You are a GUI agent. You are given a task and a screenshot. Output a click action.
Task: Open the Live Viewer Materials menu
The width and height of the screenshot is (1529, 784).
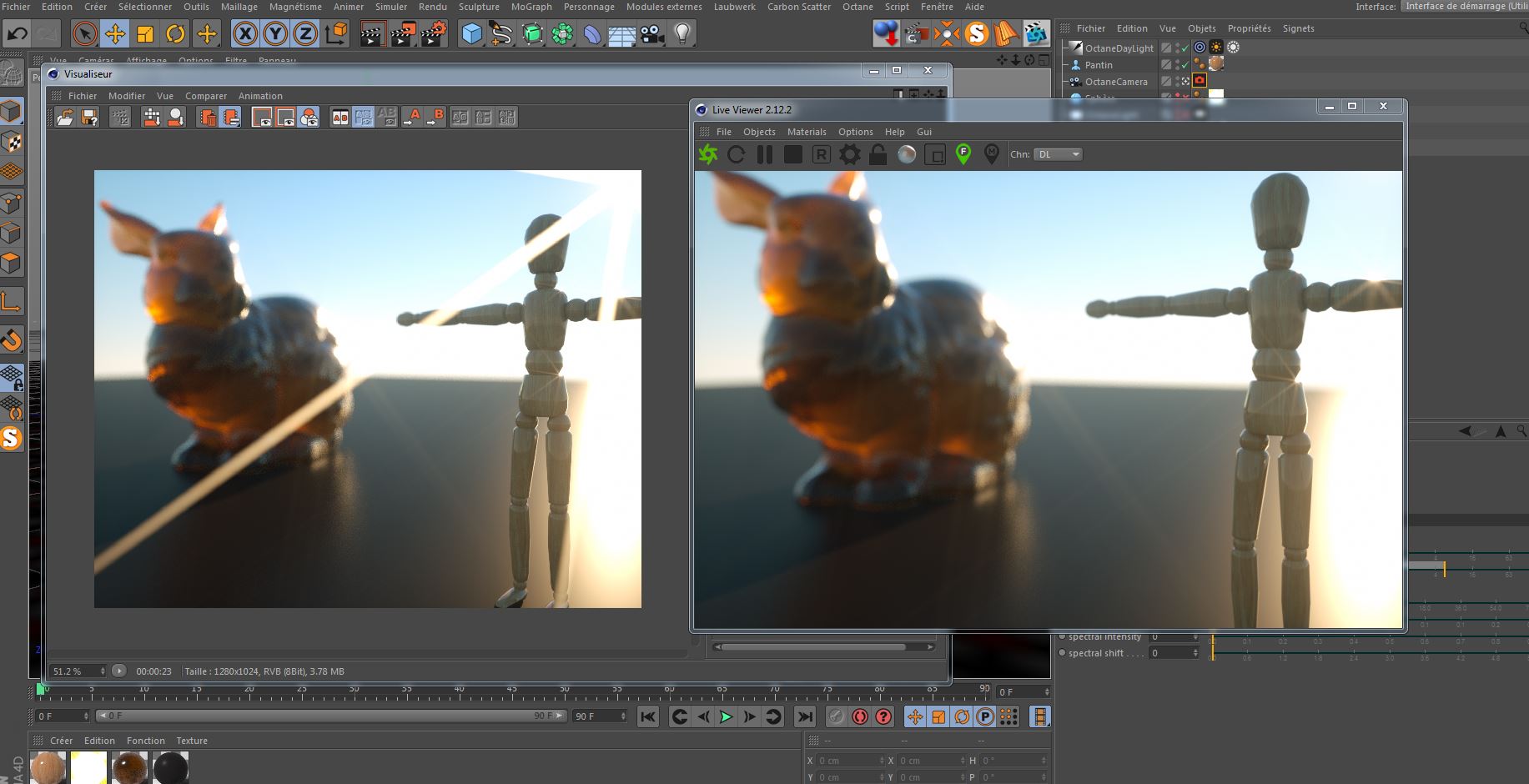(807, 132)
